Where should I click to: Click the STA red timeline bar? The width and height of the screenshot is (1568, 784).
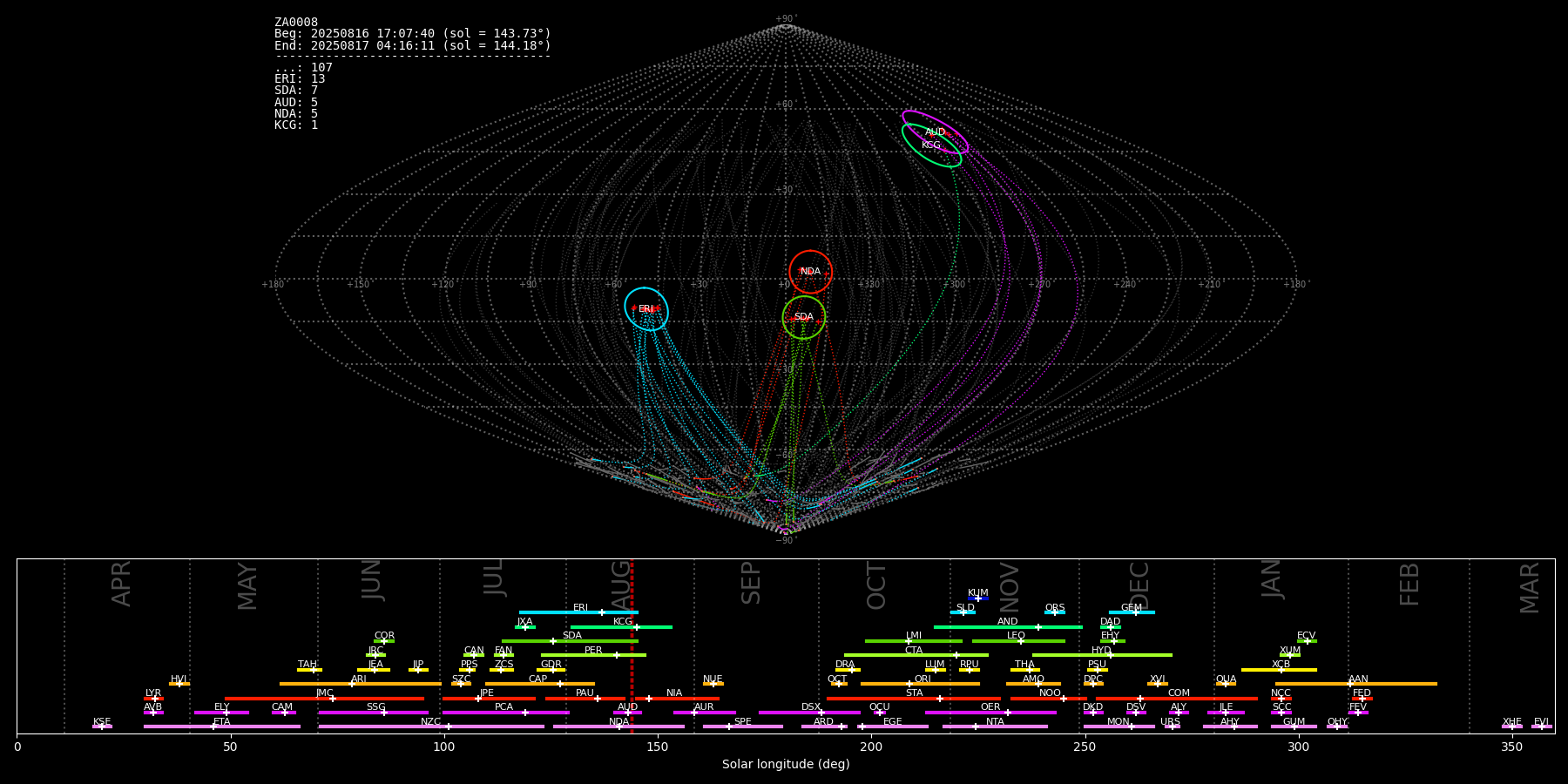[x=914, y=699]
